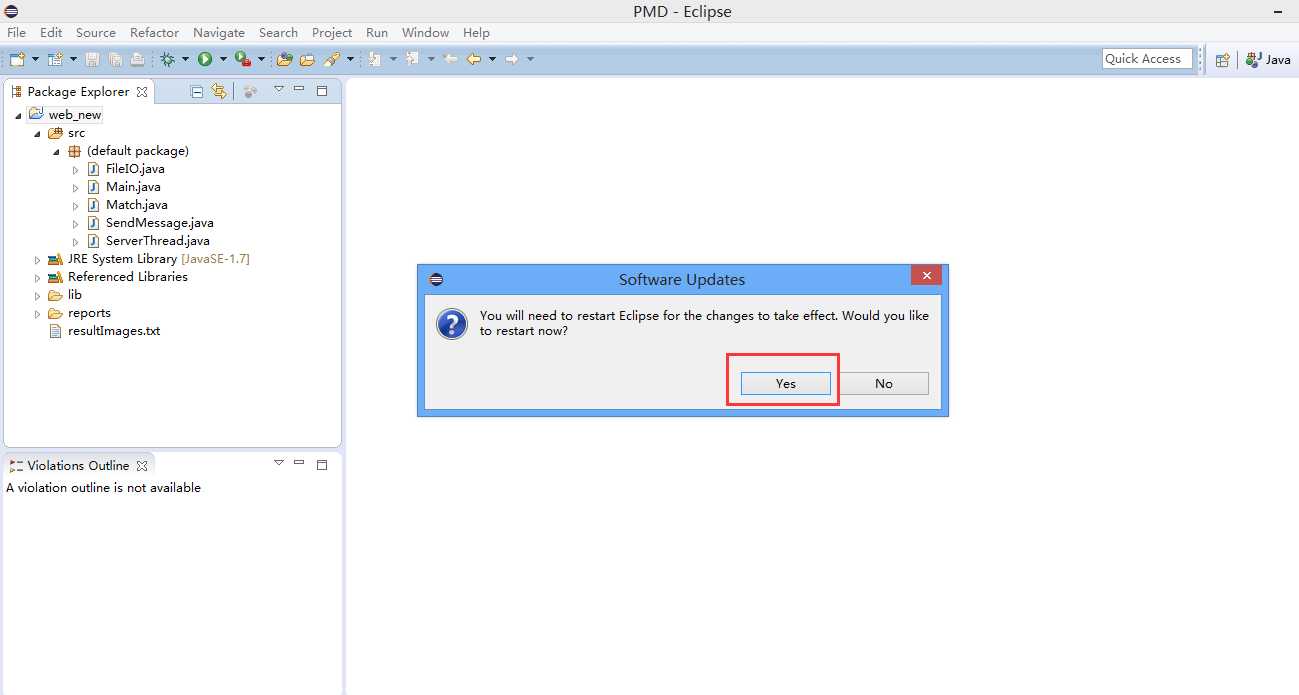The width and height of the screenshot is (1299, 695).
Task: Open the Debug configurations dropdown arrow
Action: tap(185, 59)
